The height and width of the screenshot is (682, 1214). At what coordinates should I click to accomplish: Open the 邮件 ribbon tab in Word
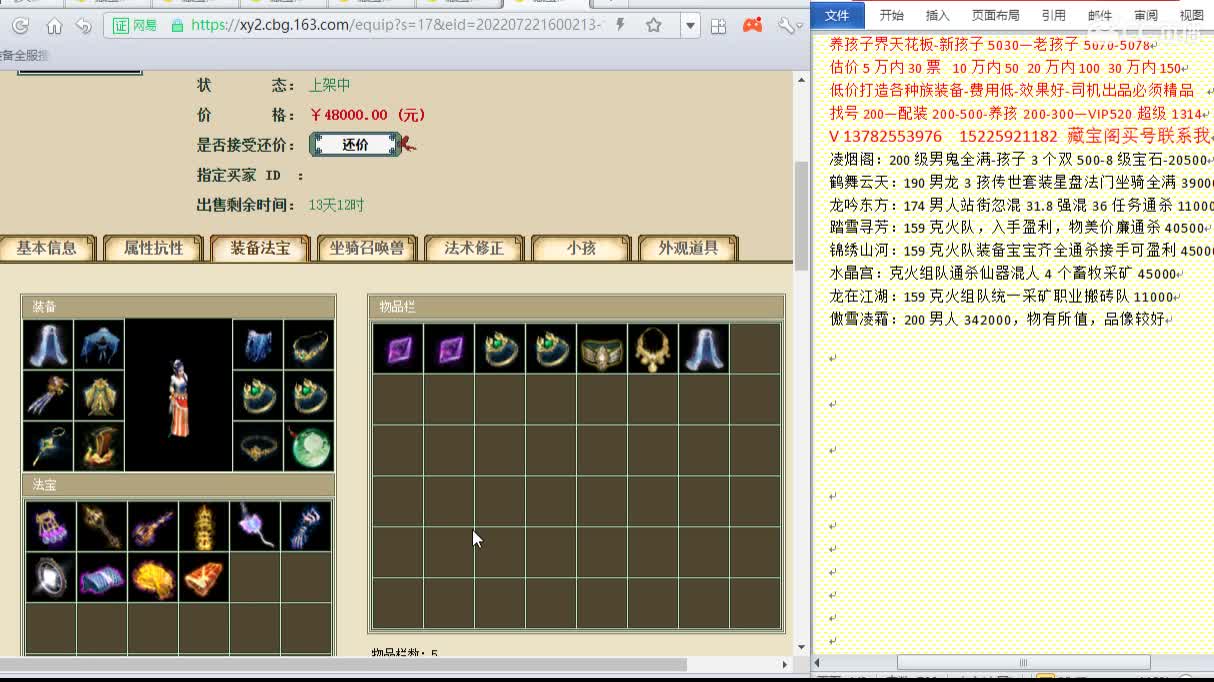1099,15
